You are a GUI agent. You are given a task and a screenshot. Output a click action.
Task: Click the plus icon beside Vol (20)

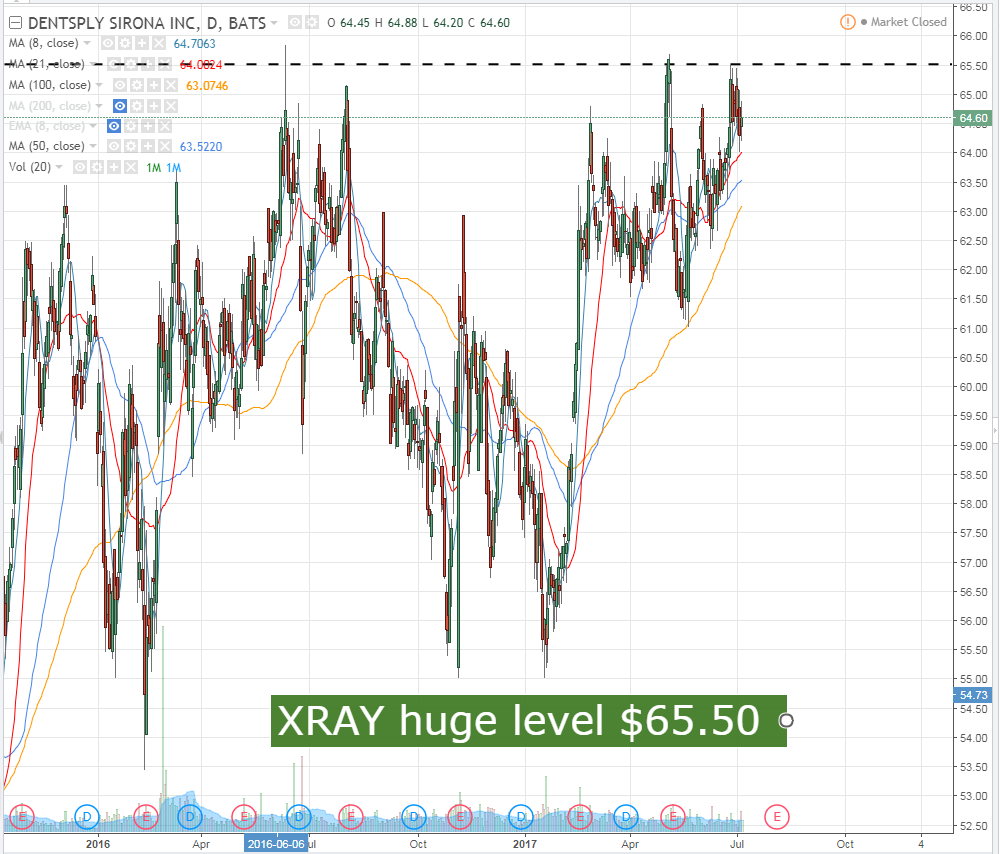[114, 167]
